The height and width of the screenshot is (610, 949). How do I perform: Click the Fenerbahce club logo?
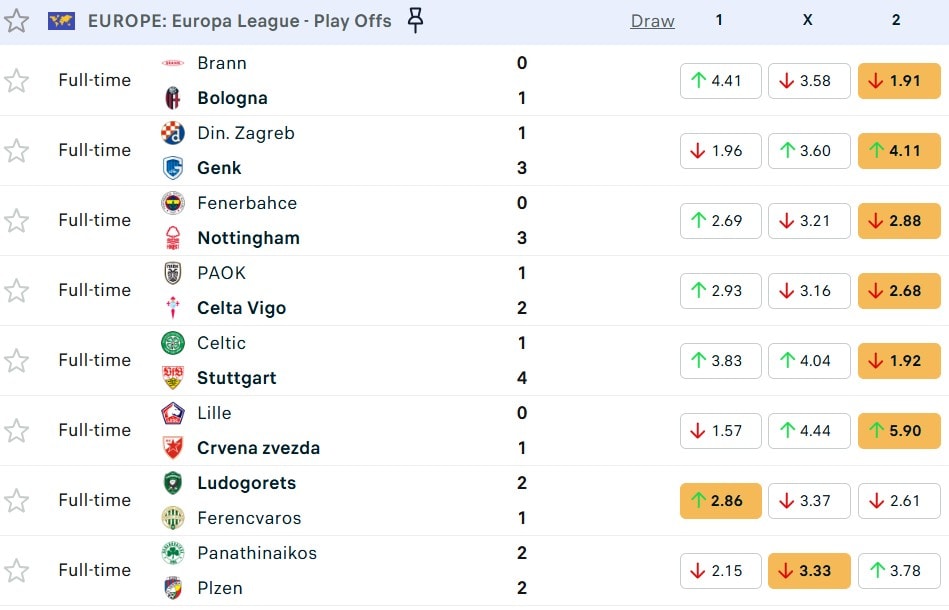(x=173, y=203)
